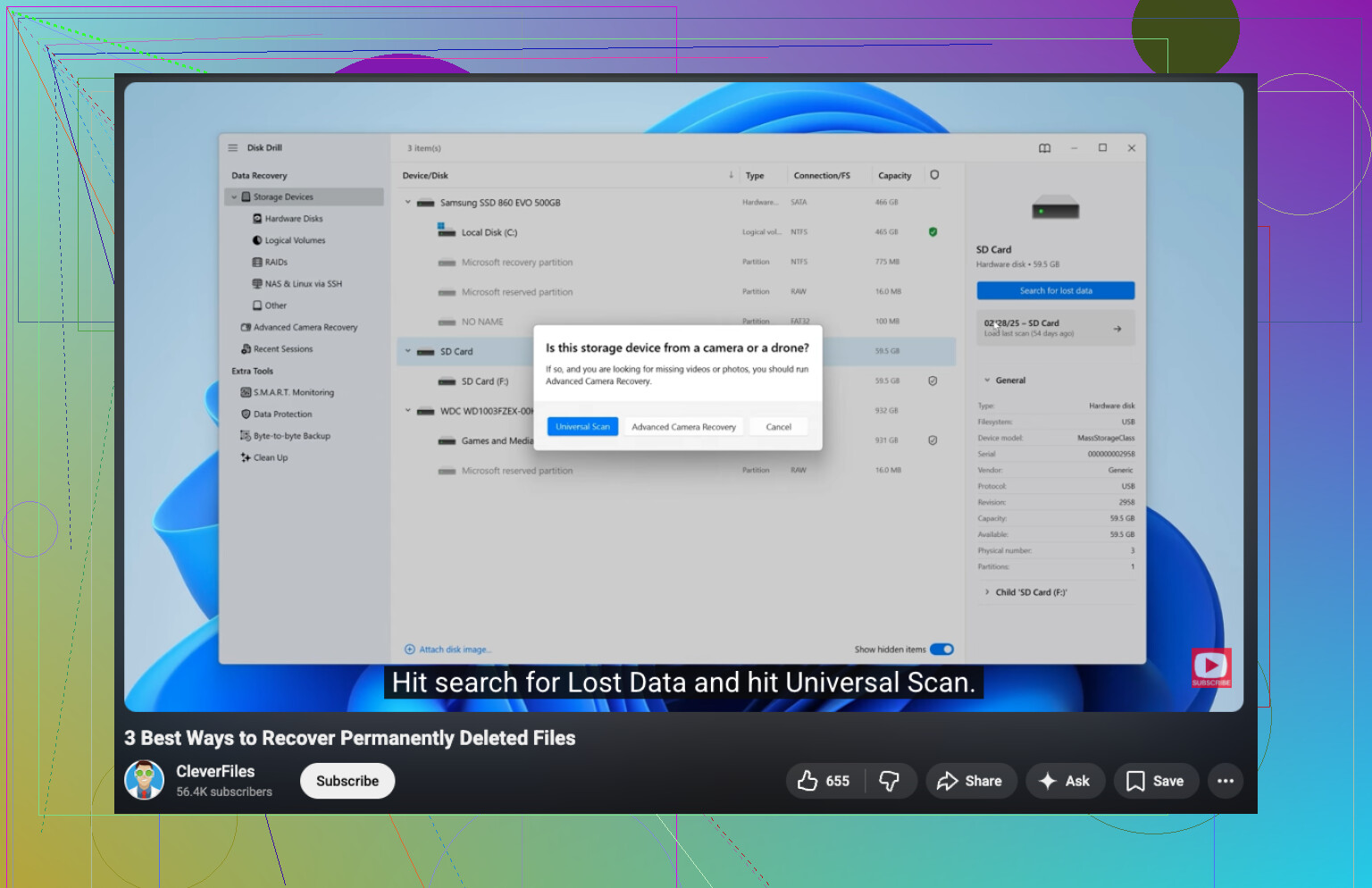
Task: Choose the Other devices sidebar entry
Action: pos(270,306)
